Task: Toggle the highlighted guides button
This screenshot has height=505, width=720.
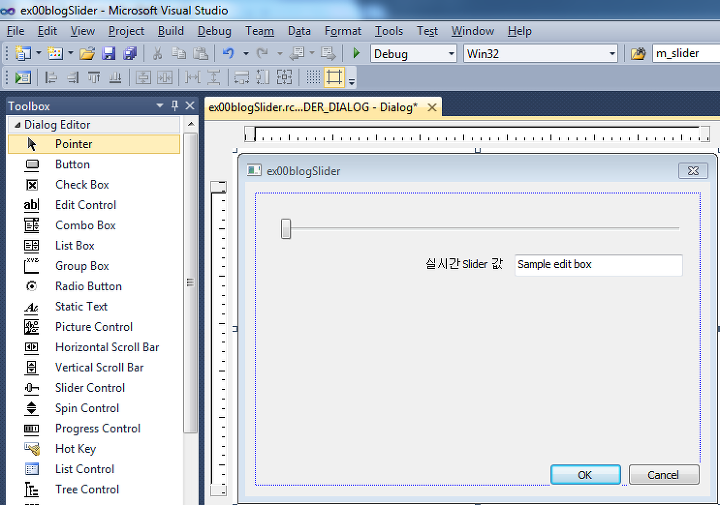Action: [x=334, y=77]
